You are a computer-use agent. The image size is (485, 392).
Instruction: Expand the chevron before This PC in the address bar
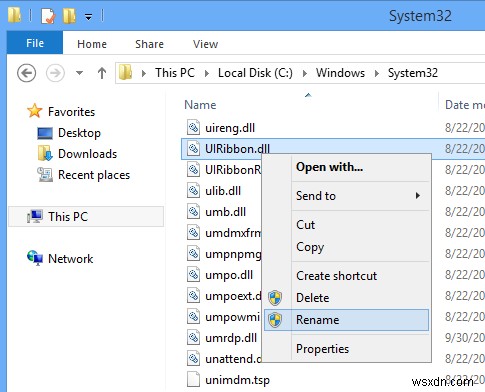click(144, 73)
